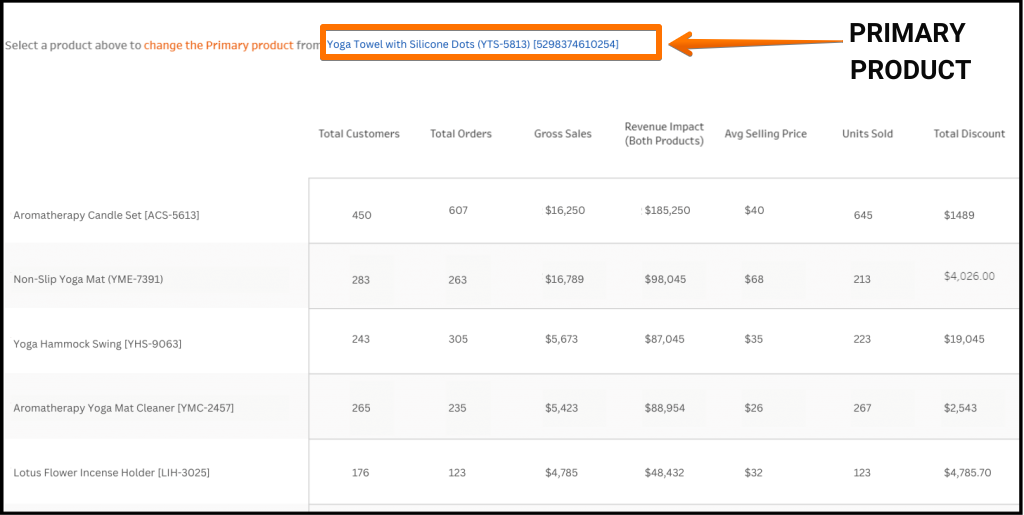Select the Aromatherapy Candle Set row label
The image size is (1024, 515).
[x=106, y=215]
